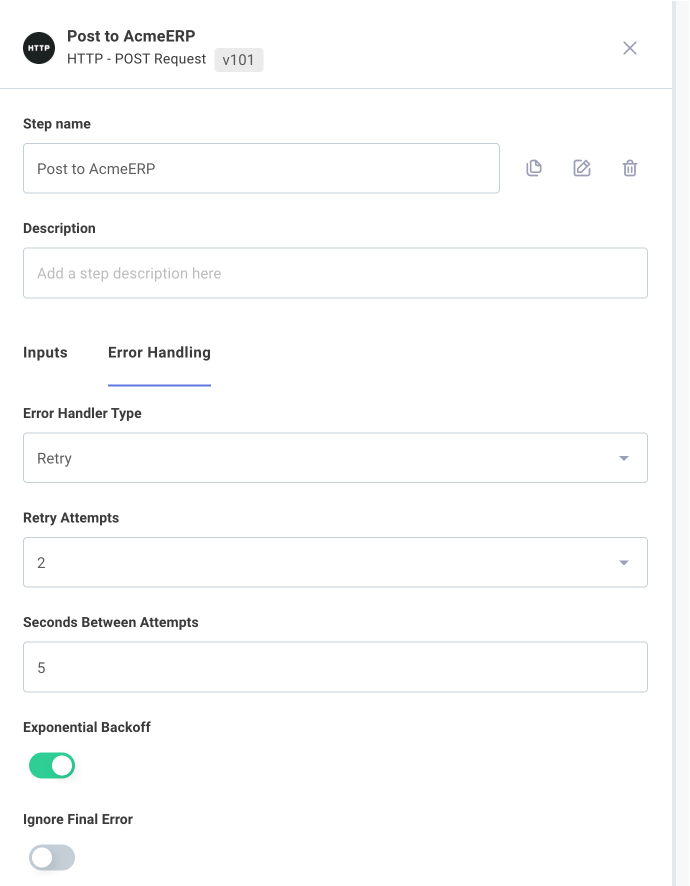The height and width of the screenshot is (886, 690).
Task: Click the black HTTP component icon
Action: tap(39, 48)
